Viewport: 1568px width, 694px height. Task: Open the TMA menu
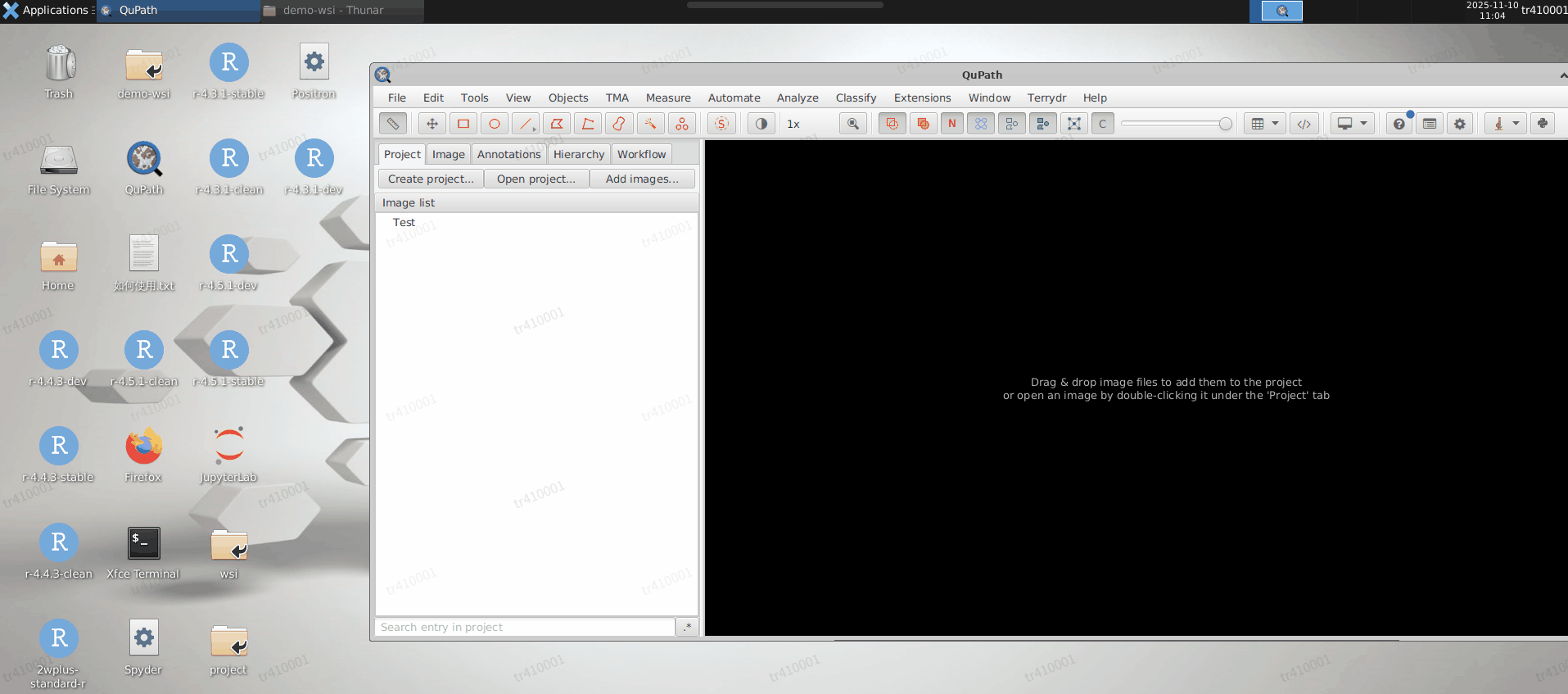tap(617, 98)
